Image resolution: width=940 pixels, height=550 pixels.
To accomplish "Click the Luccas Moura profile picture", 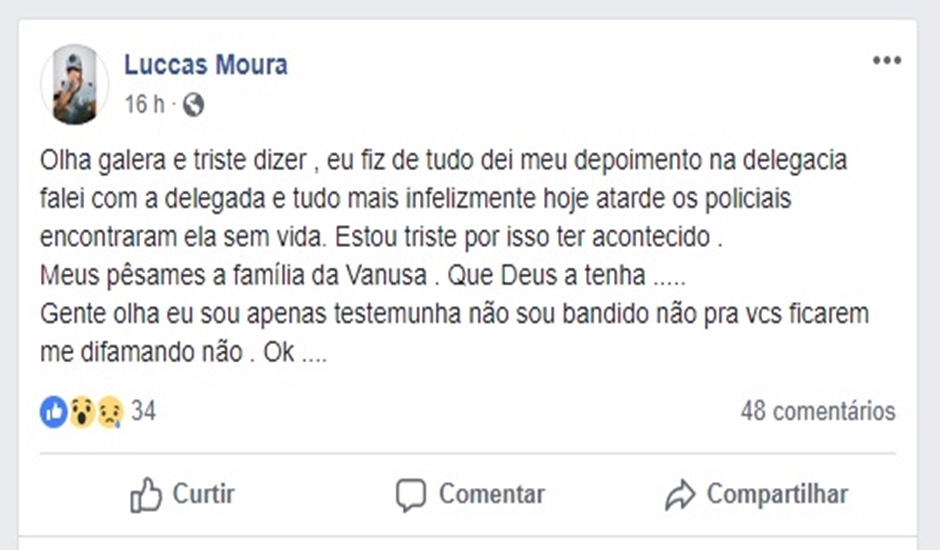I will tap(74, 85).
